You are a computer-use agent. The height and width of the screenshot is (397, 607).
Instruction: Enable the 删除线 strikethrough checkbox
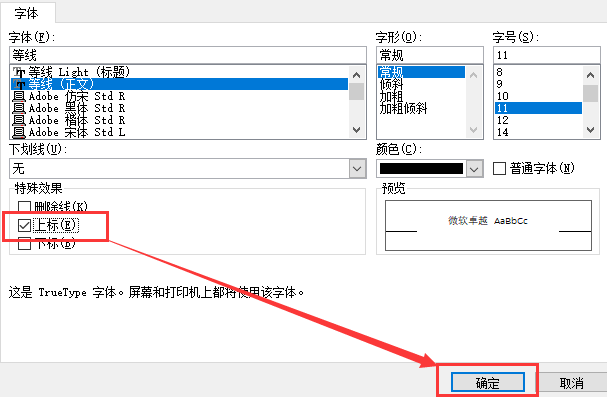pos(24,207)
